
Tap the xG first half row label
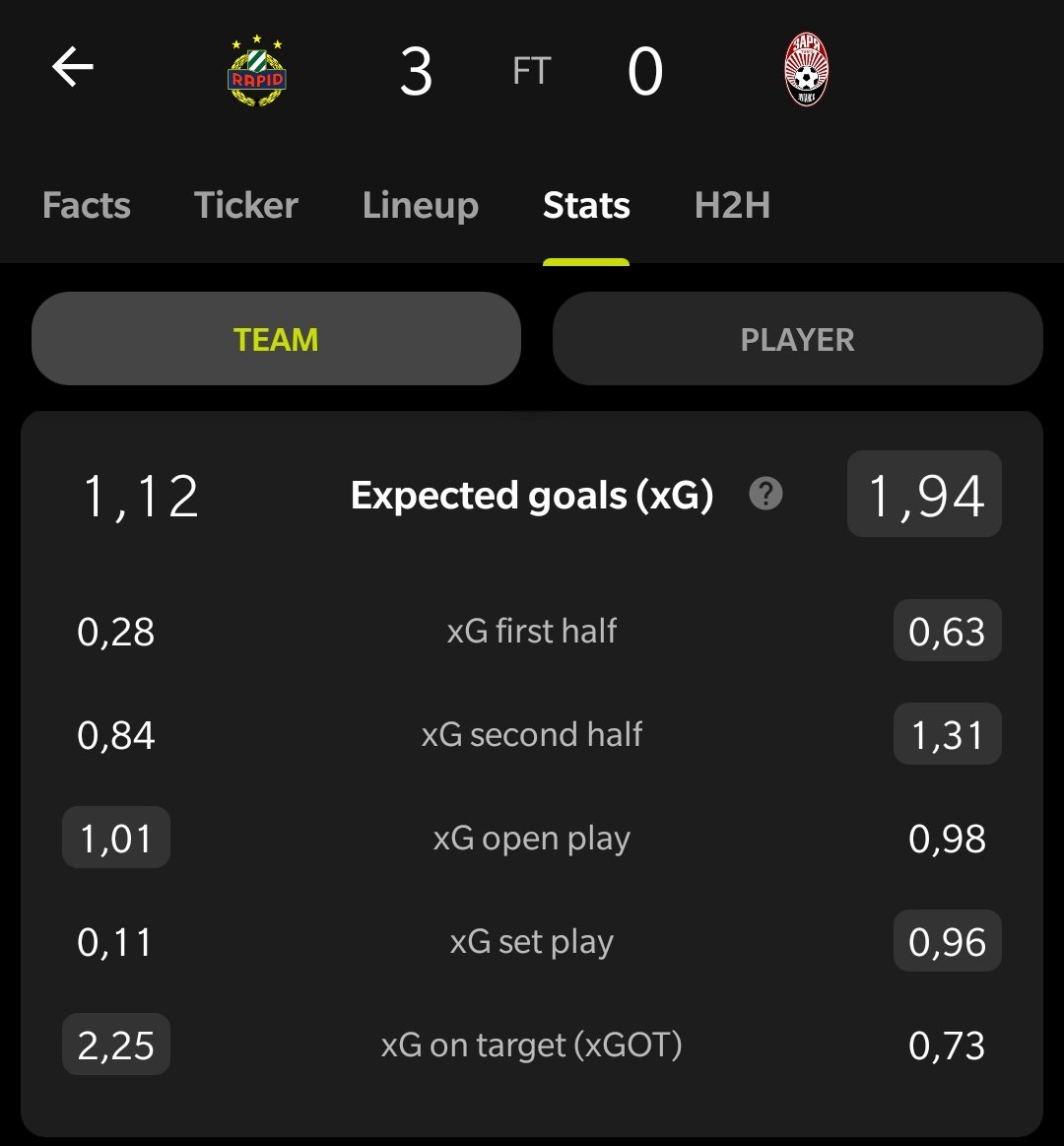(532, 631)
